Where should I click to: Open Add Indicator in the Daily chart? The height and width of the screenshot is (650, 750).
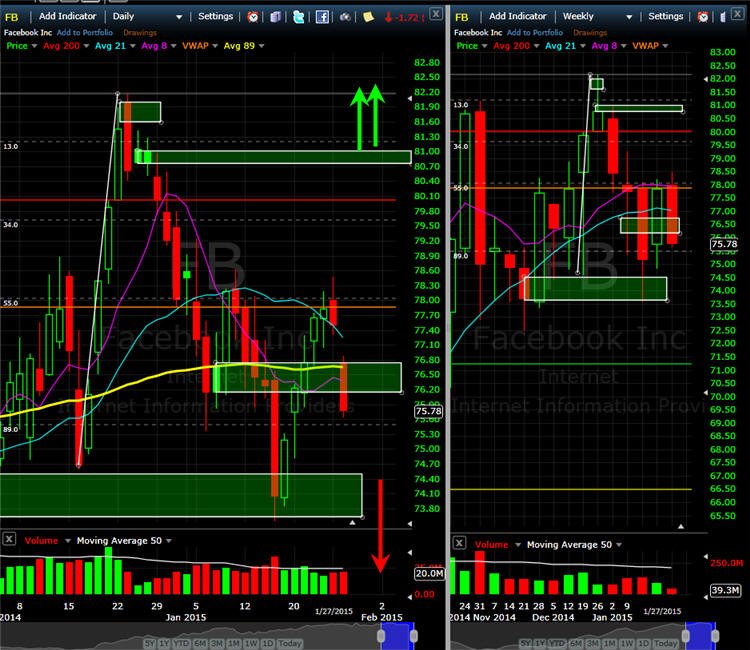click(67, 16)
